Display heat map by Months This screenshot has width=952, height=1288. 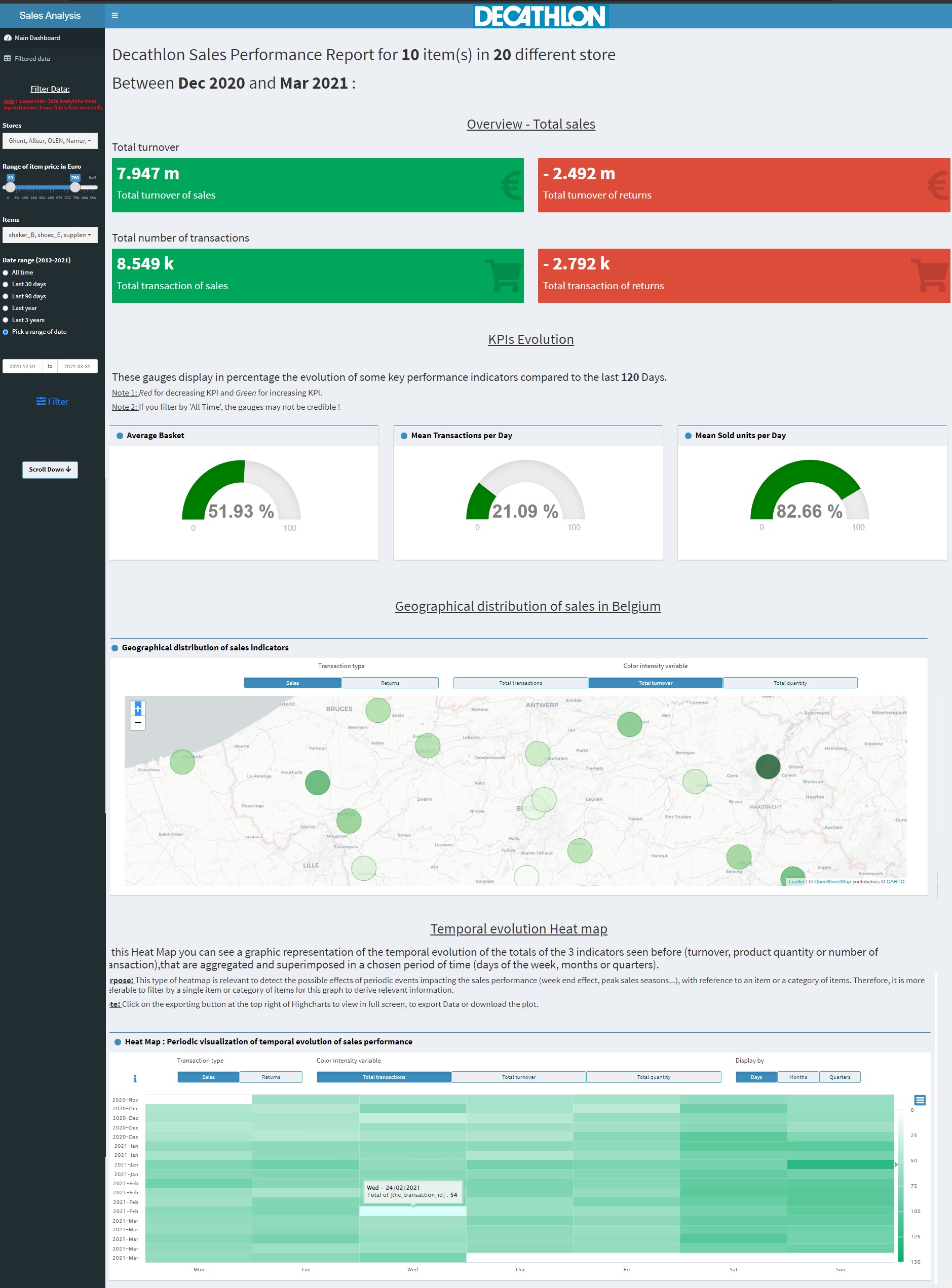click(x=798, y=1077)
